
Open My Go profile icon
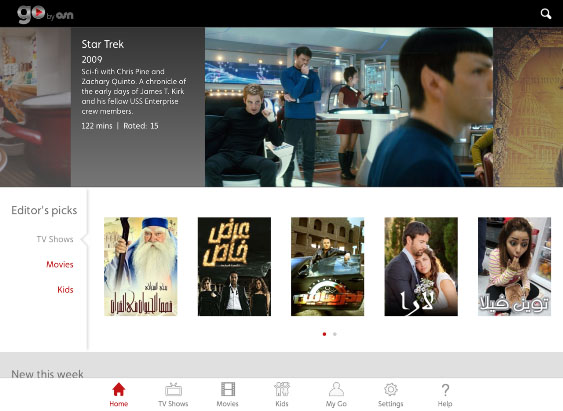[x=336, y=394]
